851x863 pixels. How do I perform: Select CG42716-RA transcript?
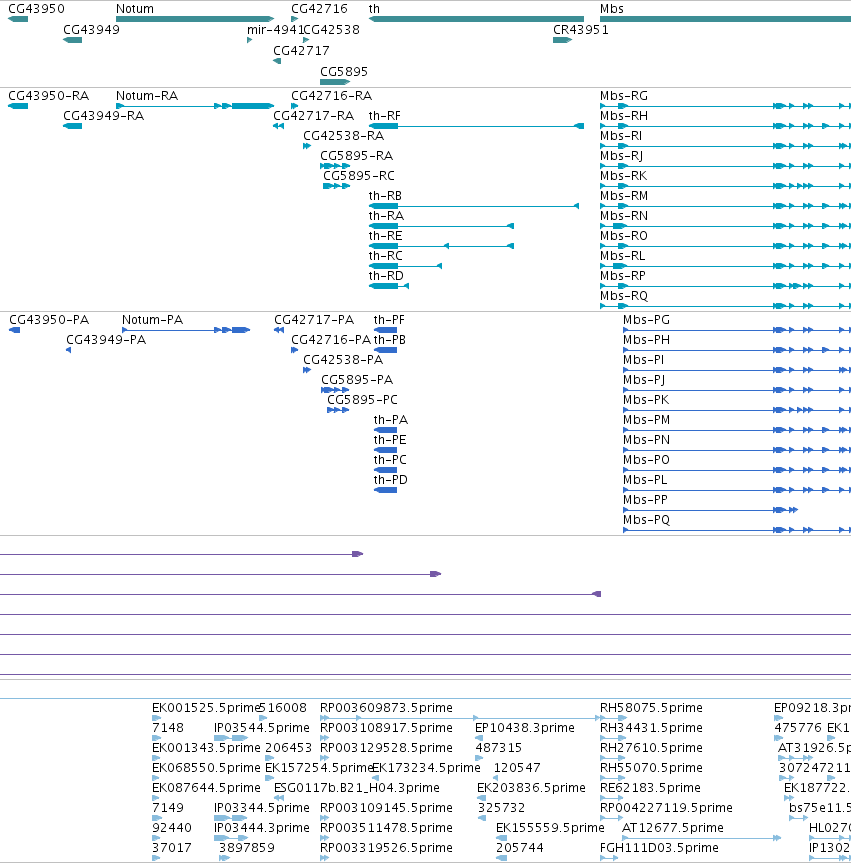294,106
